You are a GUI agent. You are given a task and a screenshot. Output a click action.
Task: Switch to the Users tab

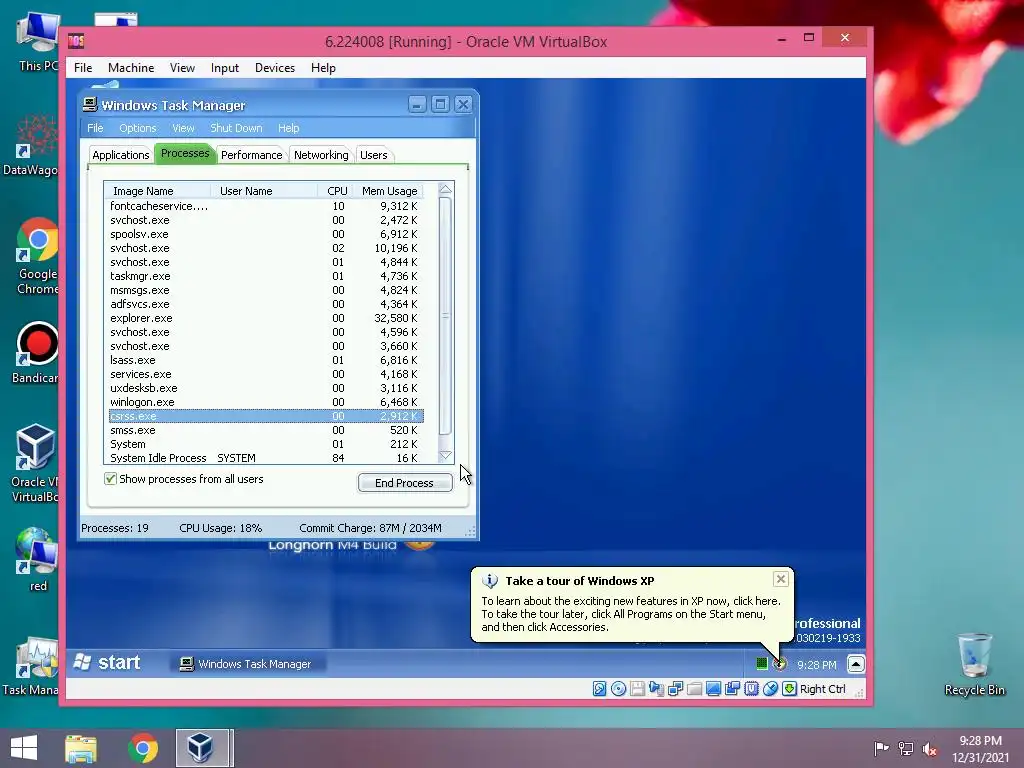(x=374, y=155)
